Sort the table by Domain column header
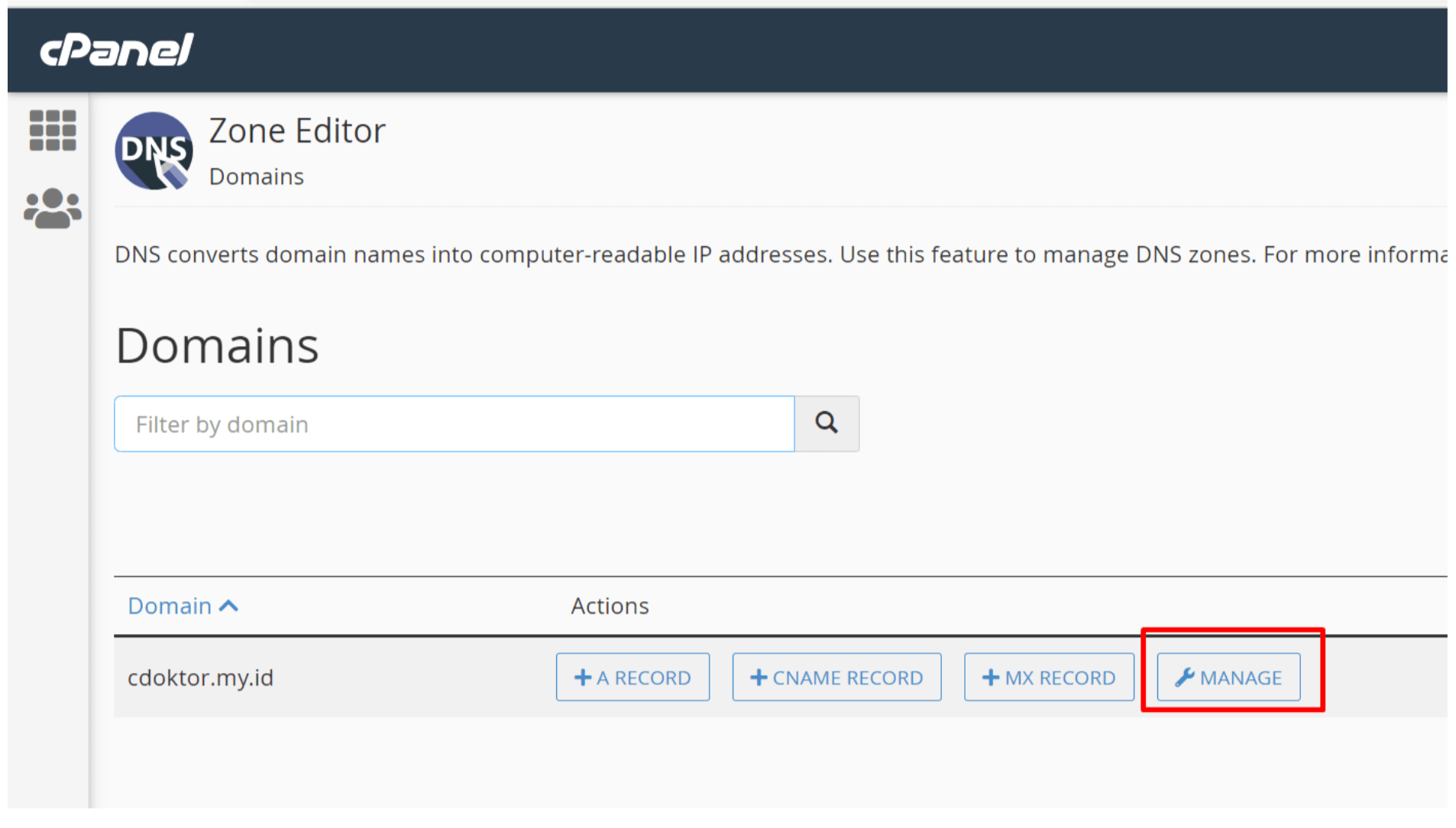 pos(170,606)
